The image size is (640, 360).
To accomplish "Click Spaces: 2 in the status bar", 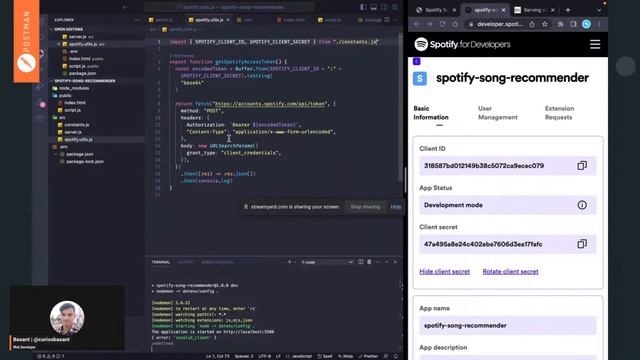I will (x=244, y=356).
